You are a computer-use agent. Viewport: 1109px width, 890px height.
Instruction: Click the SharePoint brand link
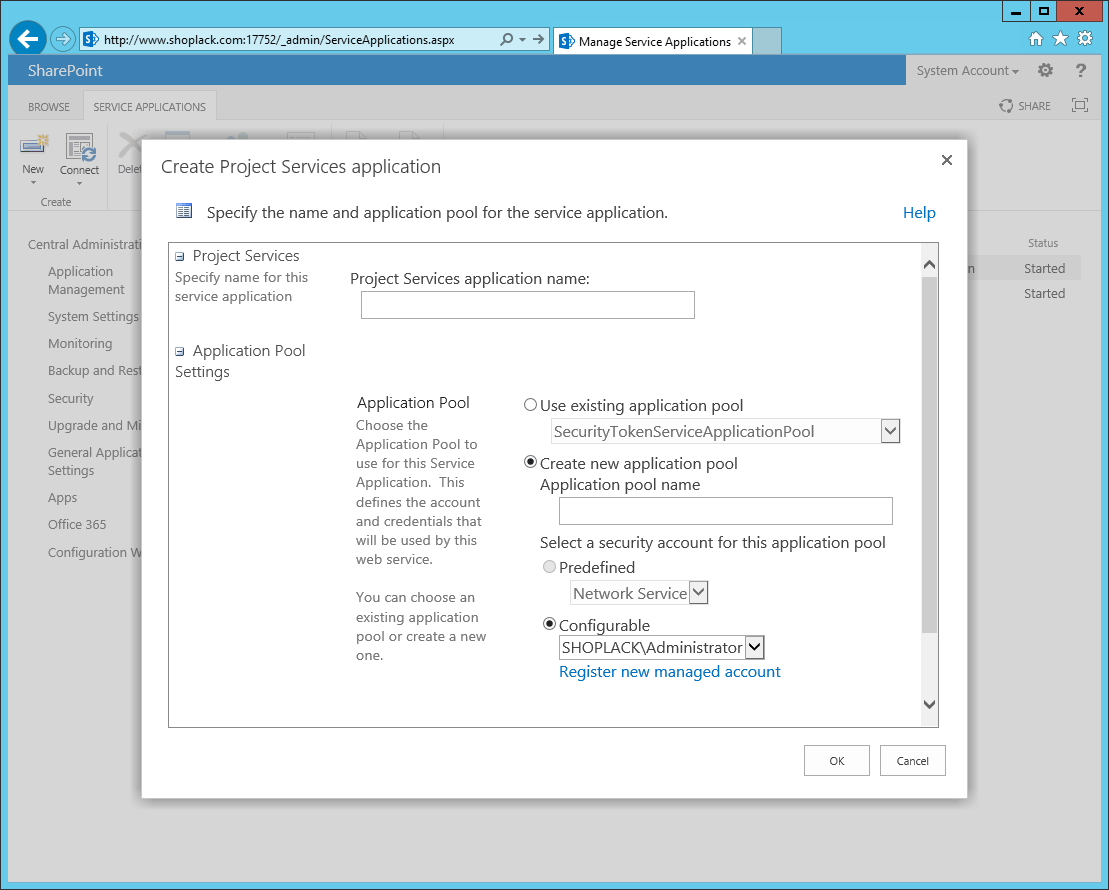[65, 71]
